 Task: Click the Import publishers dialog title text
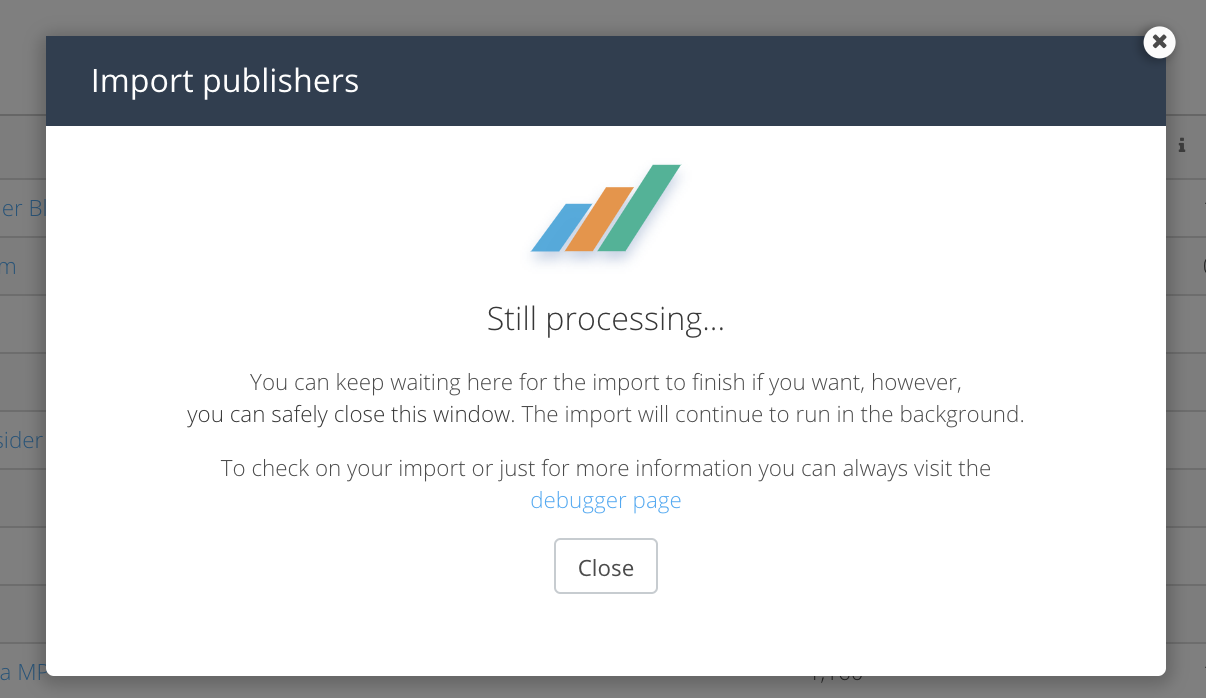point(225,81)
